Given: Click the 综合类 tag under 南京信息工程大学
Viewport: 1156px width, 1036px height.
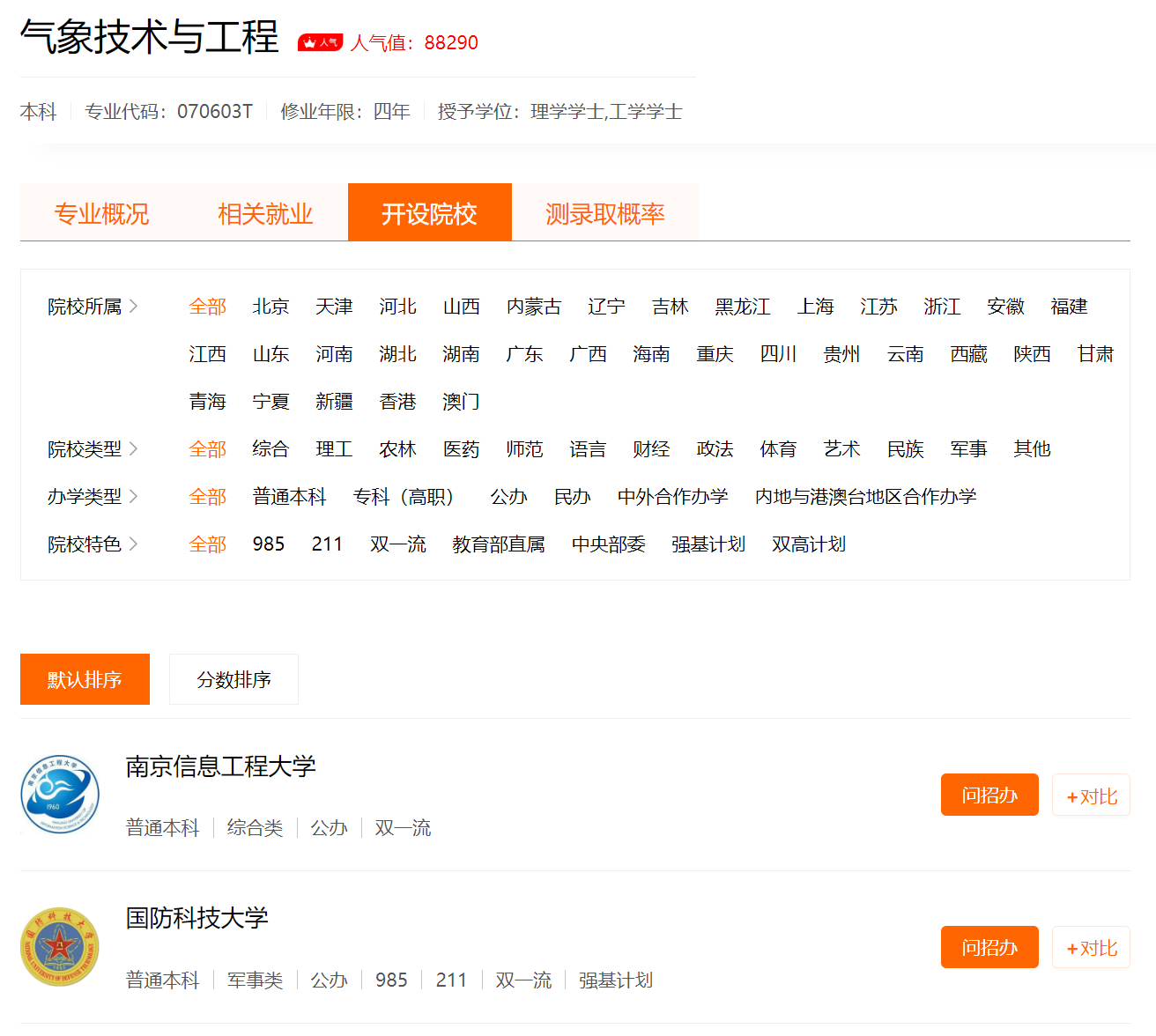Looking at the screenshot, I should click(256, 828).
